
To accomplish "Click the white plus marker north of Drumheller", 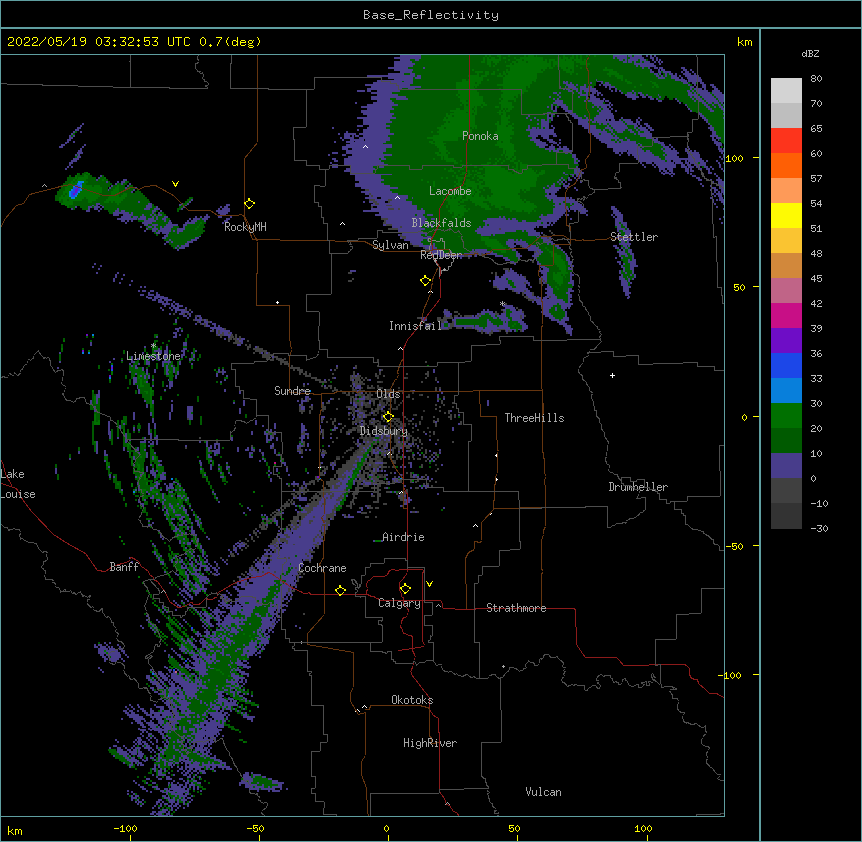I will tap(612, 375).
